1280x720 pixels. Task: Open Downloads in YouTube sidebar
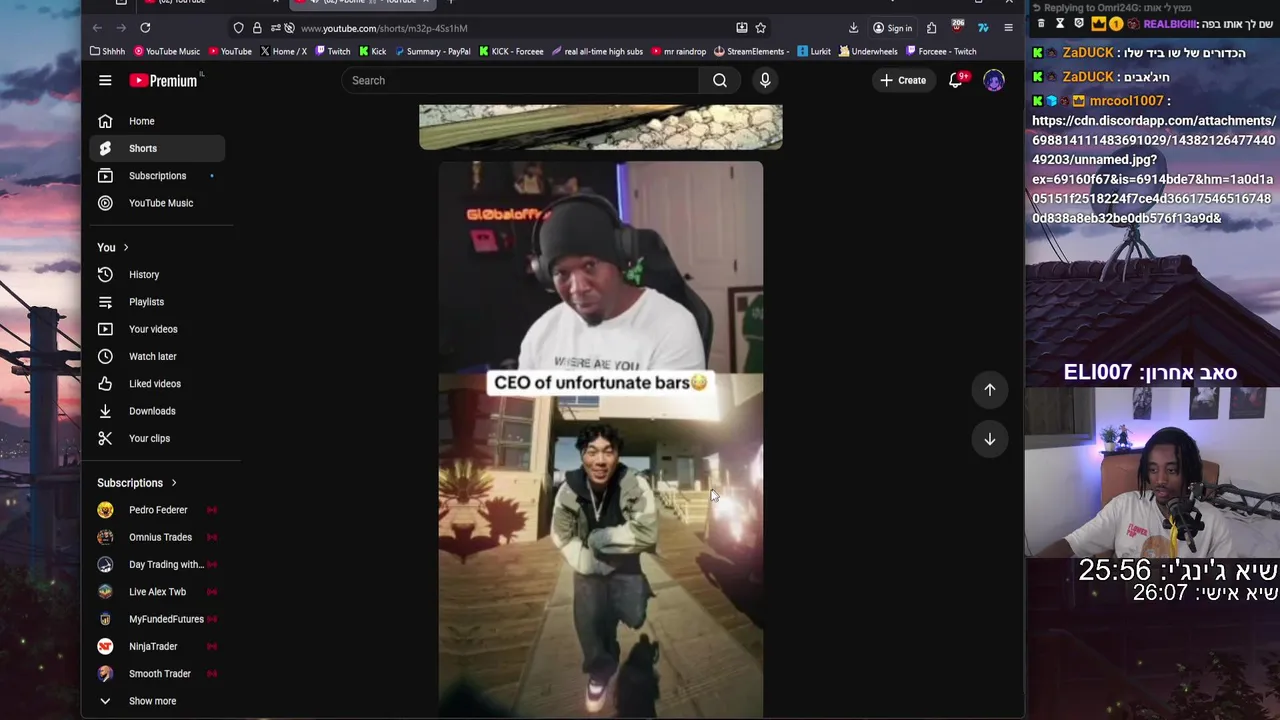click(157, 411)
